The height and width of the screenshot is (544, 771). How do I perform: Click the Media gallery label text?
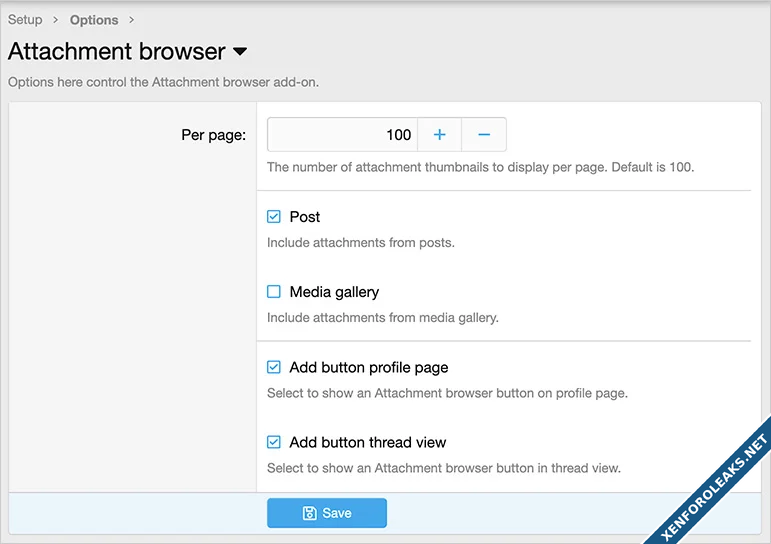point(334,292)
